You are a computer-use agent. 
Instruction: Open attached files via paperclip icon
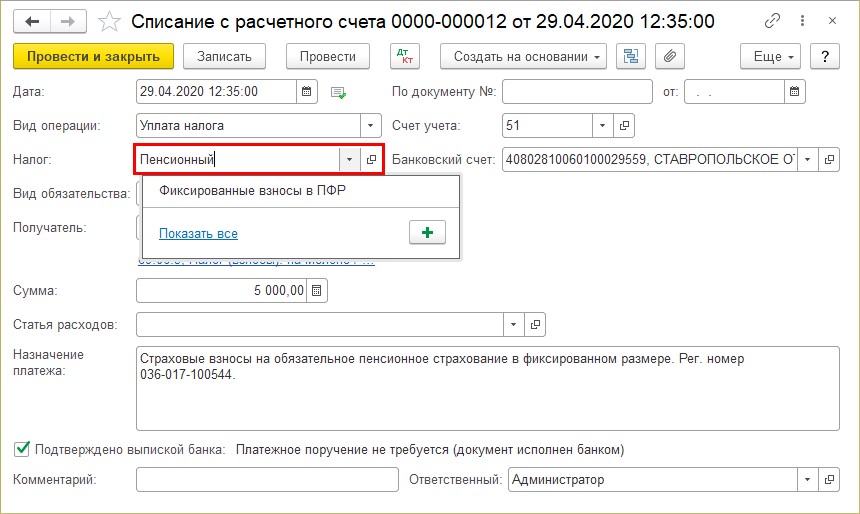click(670, 57)
